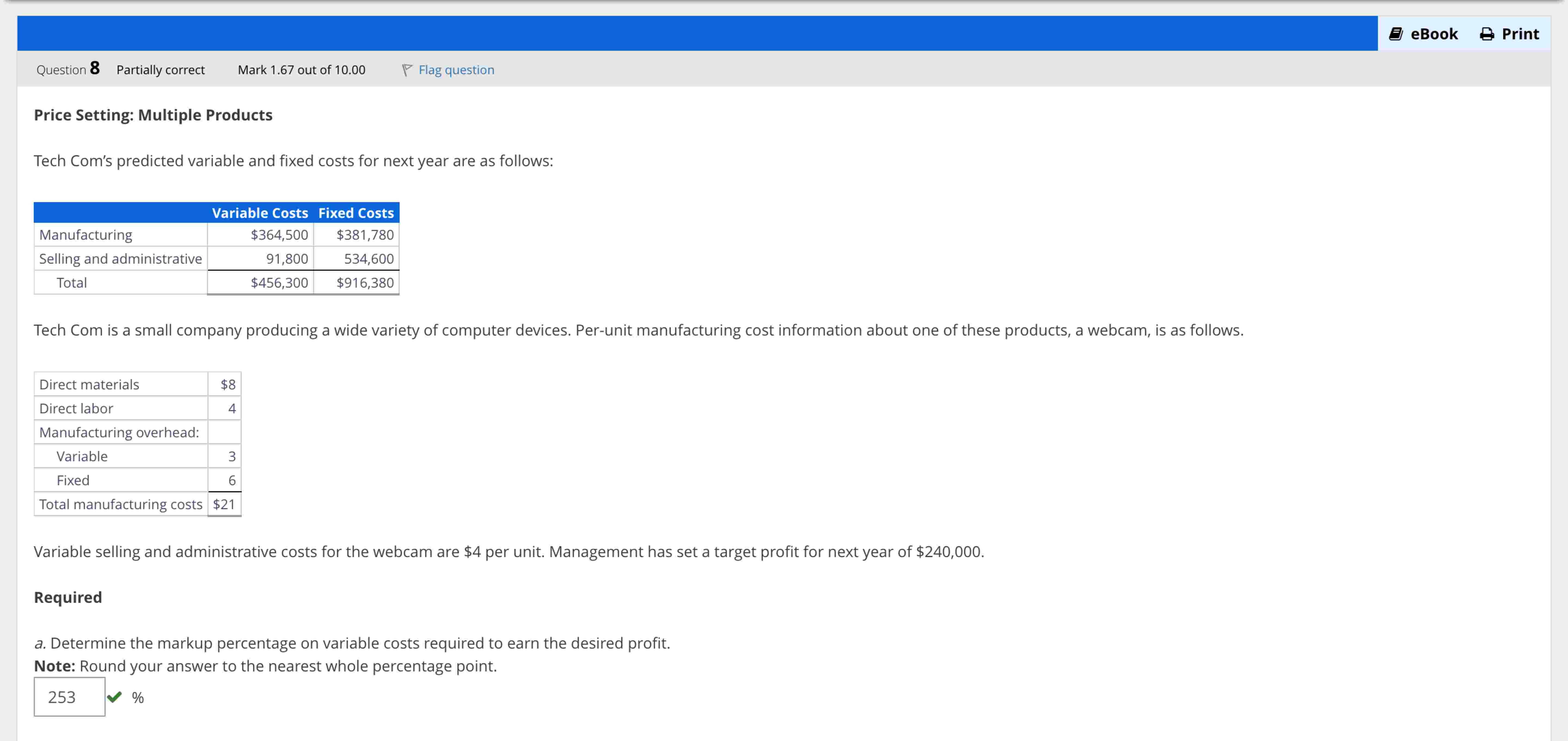This screenshot has height=741, width=1568.
Task: Click the Partially correct status label
Action: [161, 69]
